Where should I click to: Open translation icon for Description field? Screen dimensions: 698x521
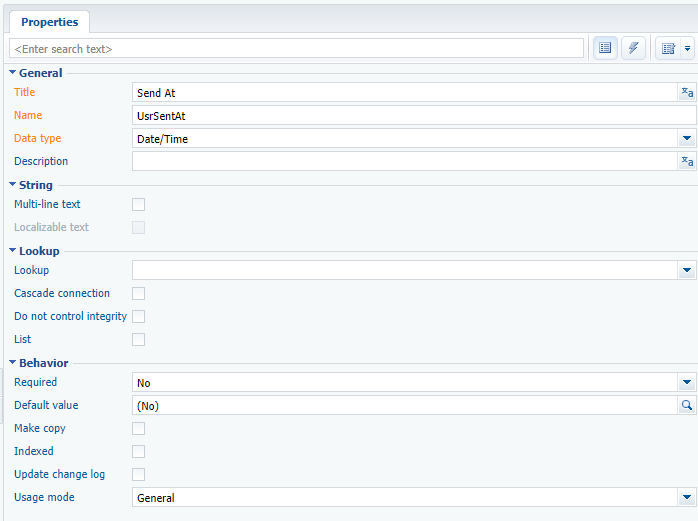pyautogui.click(x=687, y=161)
